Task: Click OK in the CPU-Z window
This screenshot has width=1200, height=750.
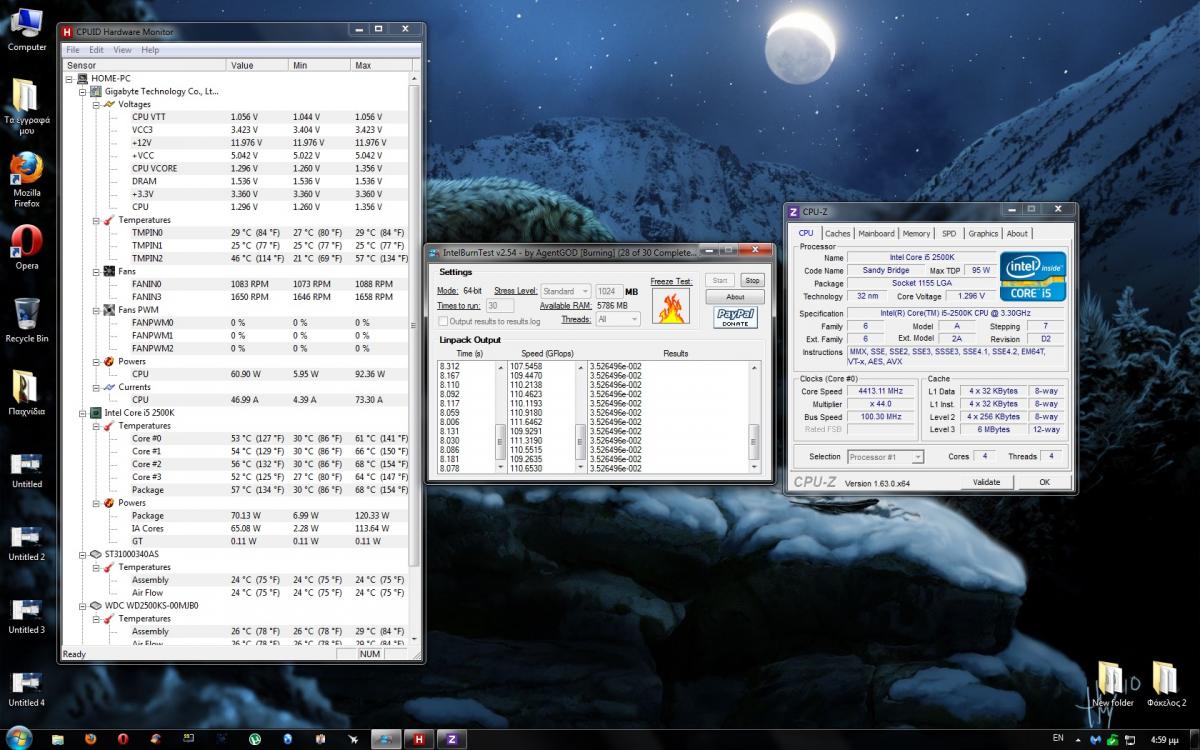Action: pyautogui.click(x=1044, y=482)
